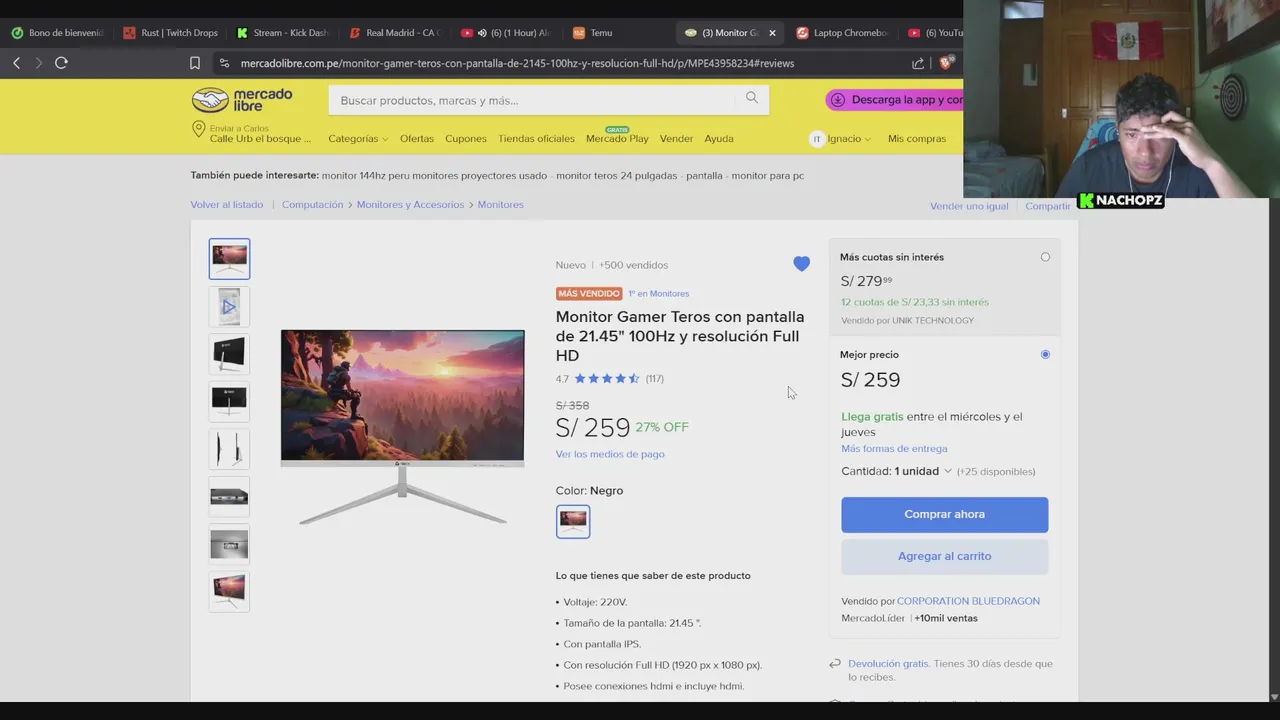Image resolution: width=1280 pixels, height=720 pixels.
Task: Click the heart favorite icon
Action: 802,264
